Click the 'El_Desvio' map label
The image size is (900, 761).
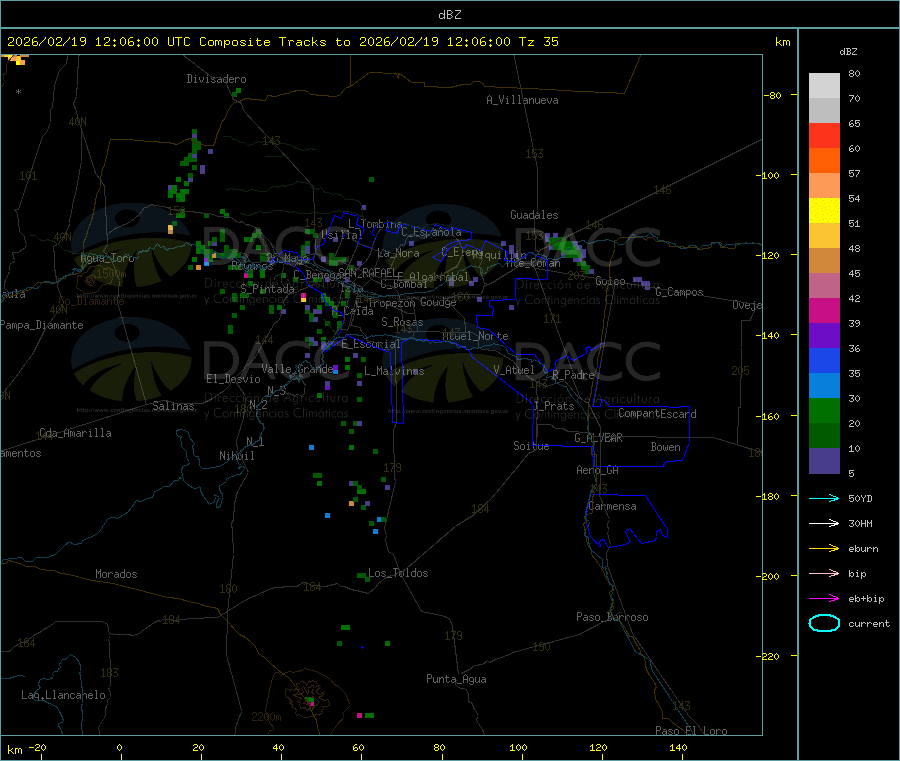tap(233, 379)
